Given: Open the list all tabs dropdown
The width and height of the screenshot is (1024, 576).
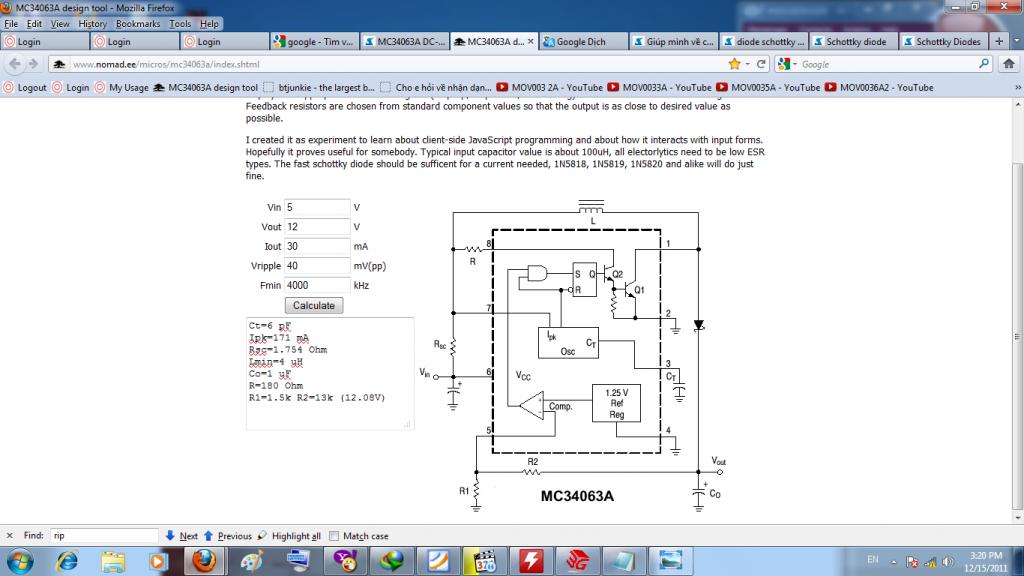Looking at the screenshot, I should 1016,41.
